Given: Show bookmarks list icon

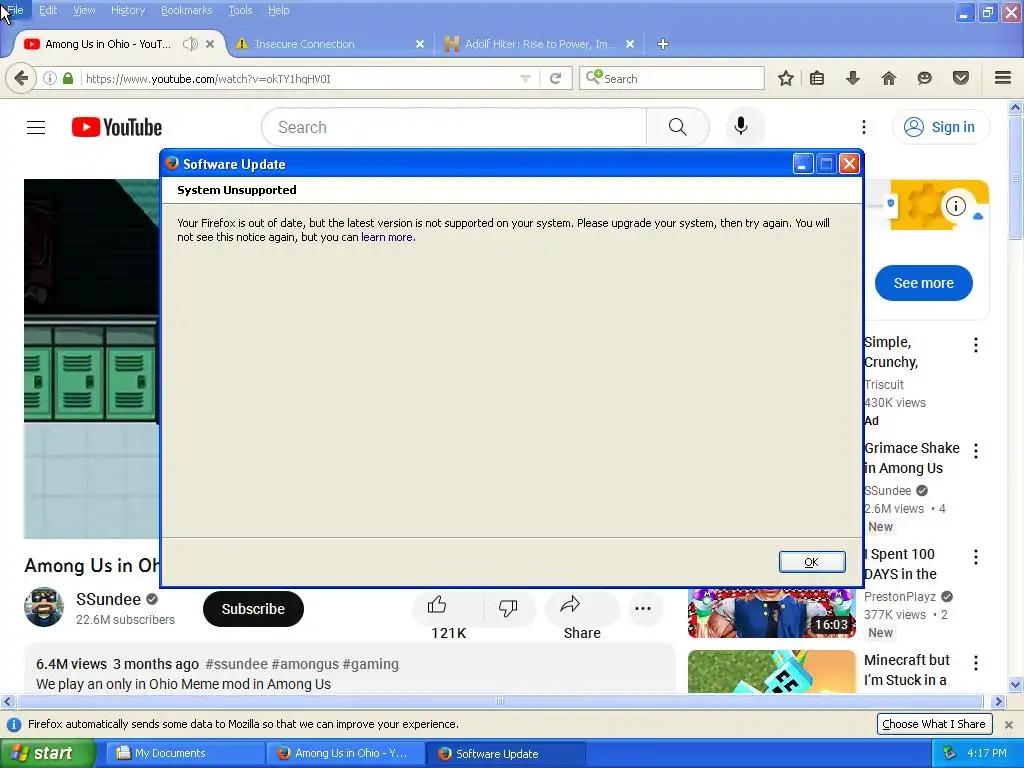Looking at the screenshot, I should point(817,78).
